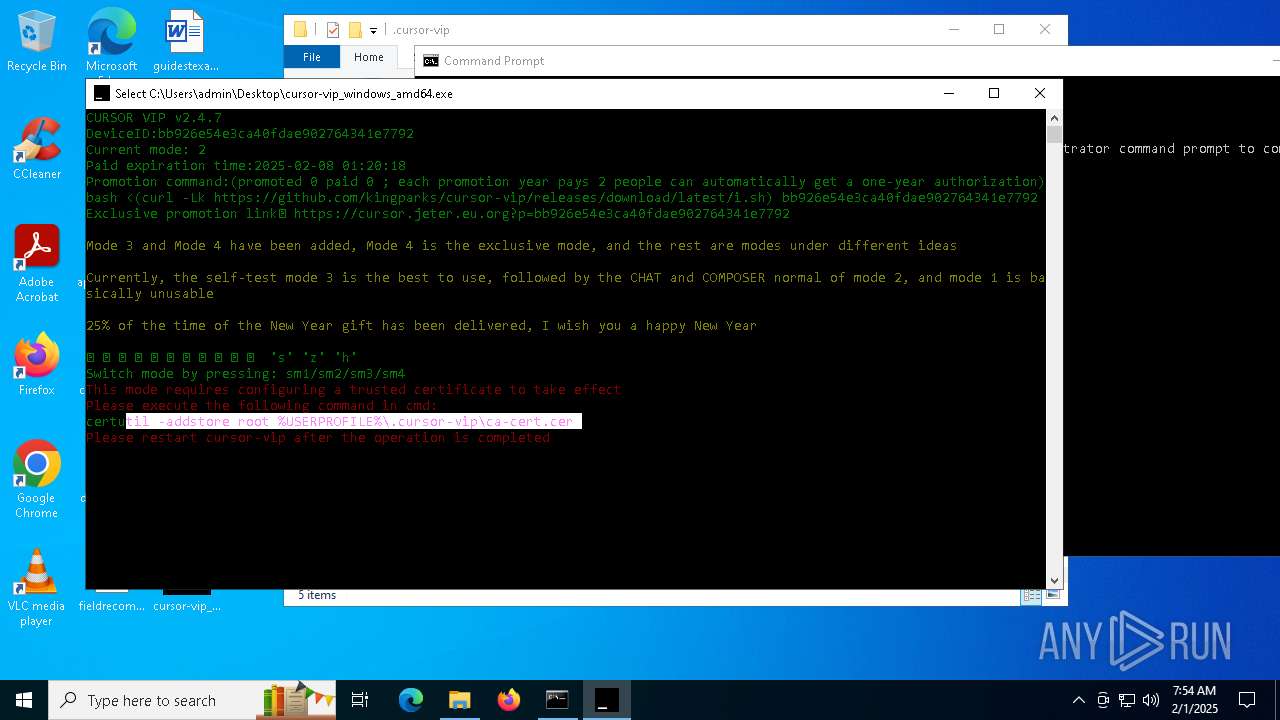Viewport: 1280px width, 720px height.
Task: Open CCleaner desktop shortcut
Action: click(x=37, y=150)
